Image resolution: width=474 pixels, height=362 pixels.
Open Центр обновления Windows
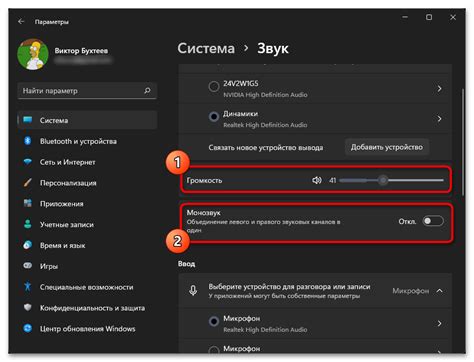click(x=87, y=329)
